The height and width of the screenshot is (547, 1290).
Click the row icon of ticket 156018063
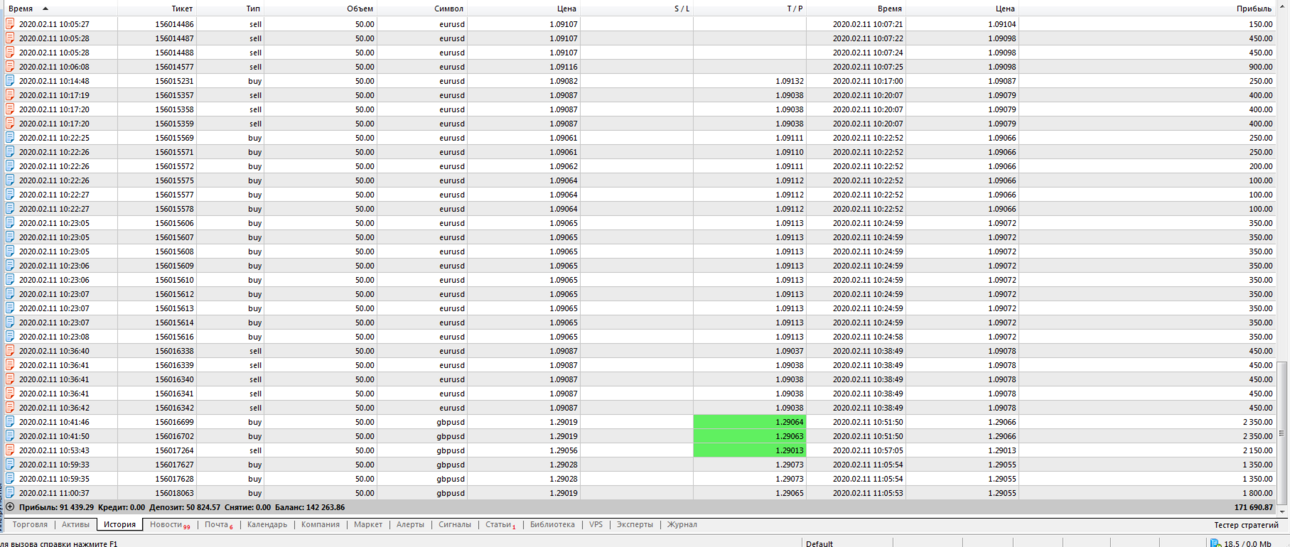tap(10, 493)
